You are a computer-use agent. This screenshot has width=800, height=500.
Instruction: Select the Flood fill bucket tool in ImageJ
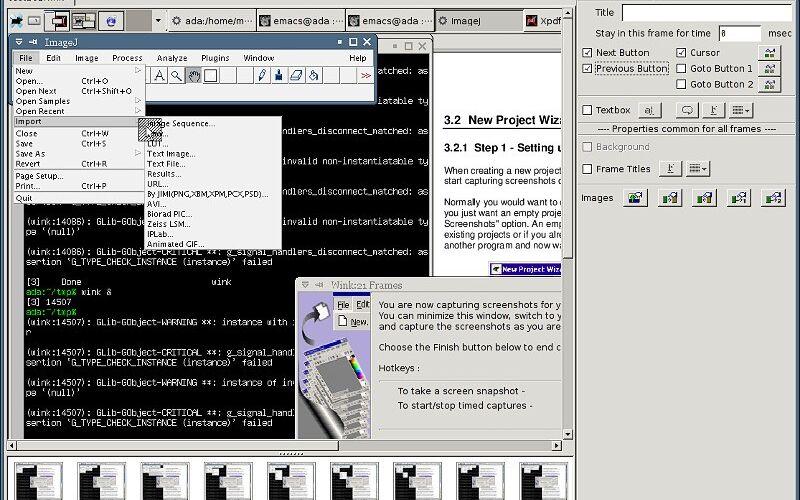[x=313, y=76]
